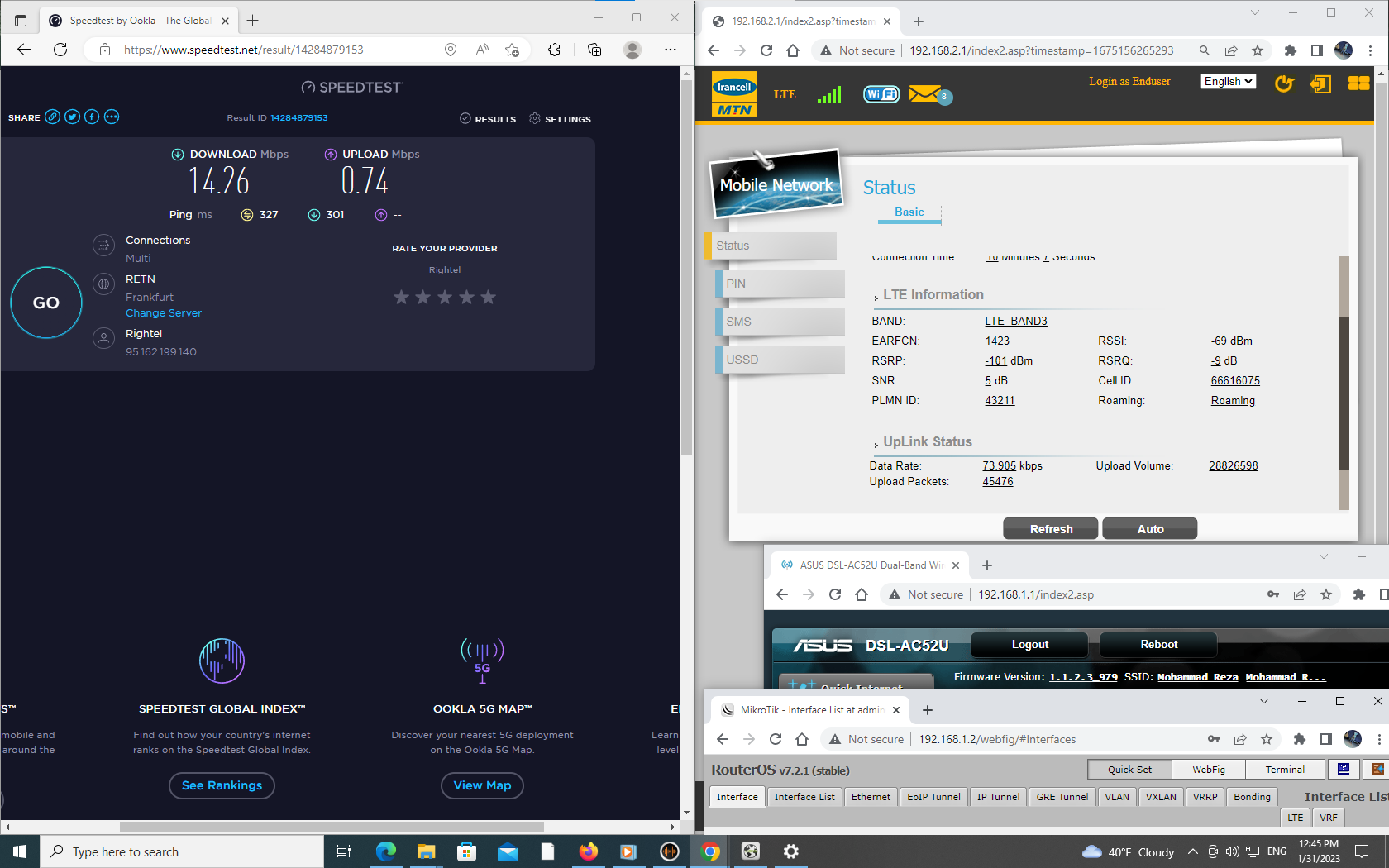Open the Windows Start menu

point(20,851)
